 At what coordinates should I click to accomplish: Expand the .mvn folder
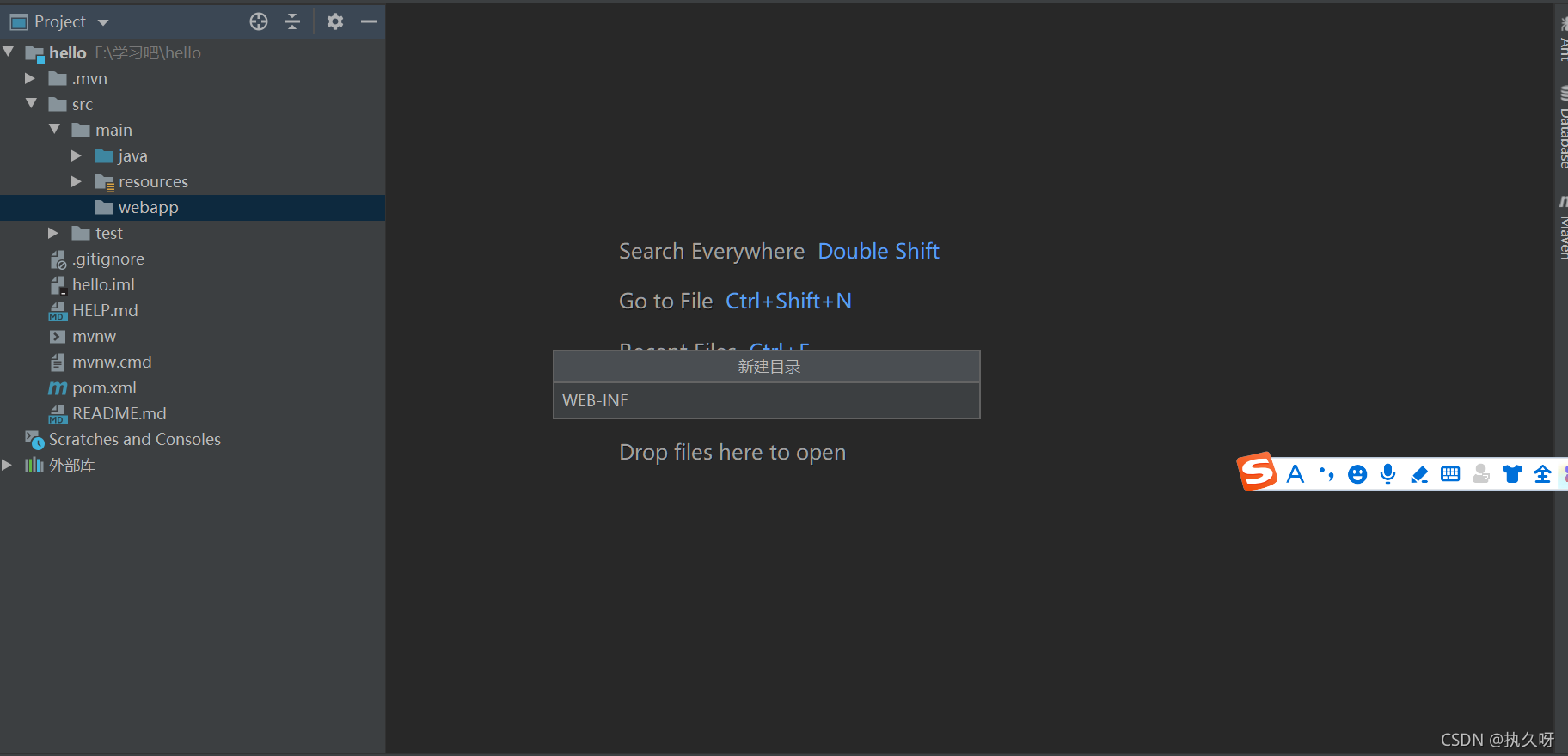tap(30, 78)
